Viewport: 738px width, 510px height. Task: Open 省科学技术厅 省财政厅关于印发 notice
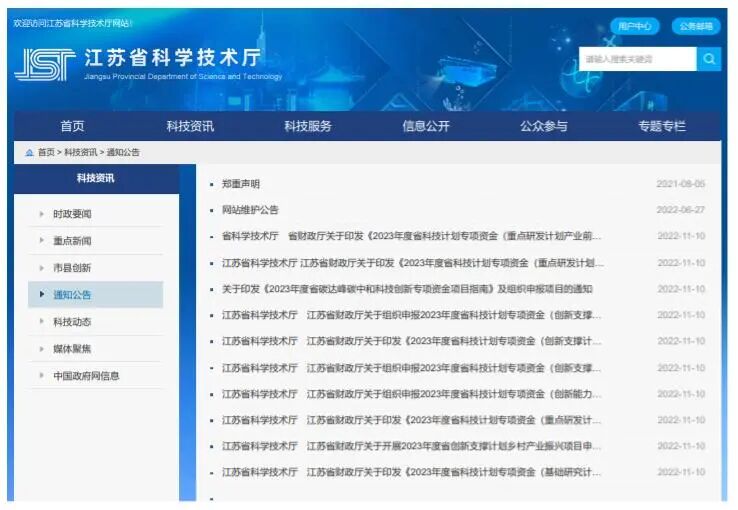(412, 236)
